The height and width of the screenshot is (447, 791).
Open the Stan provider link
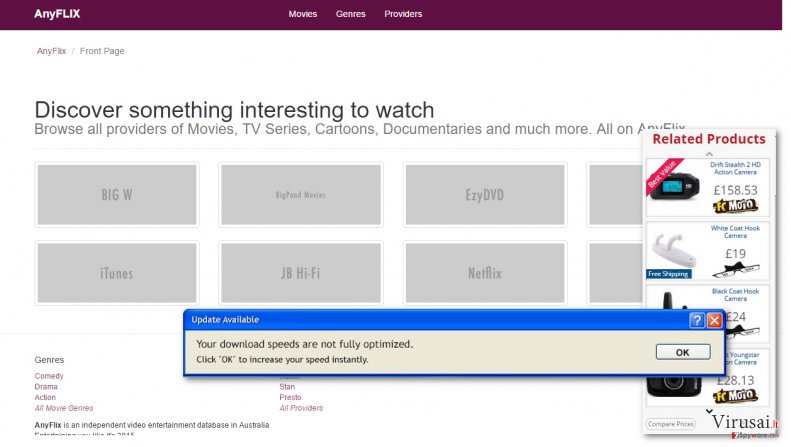(x=287, y=386)
